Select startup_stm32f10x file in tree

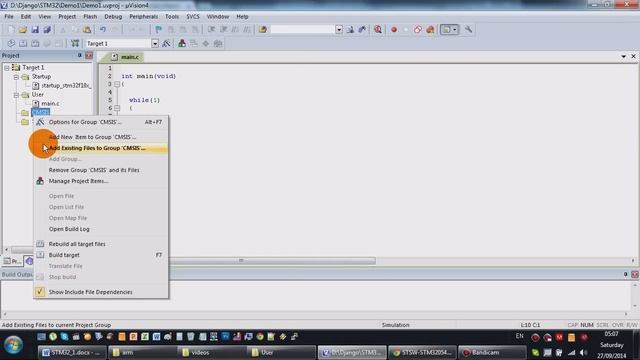tap(66, 86)
